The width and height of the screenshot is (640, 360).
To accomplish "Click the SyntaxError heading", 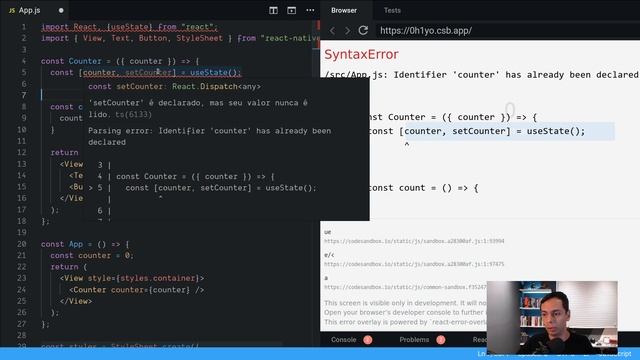I will point(361,54).
